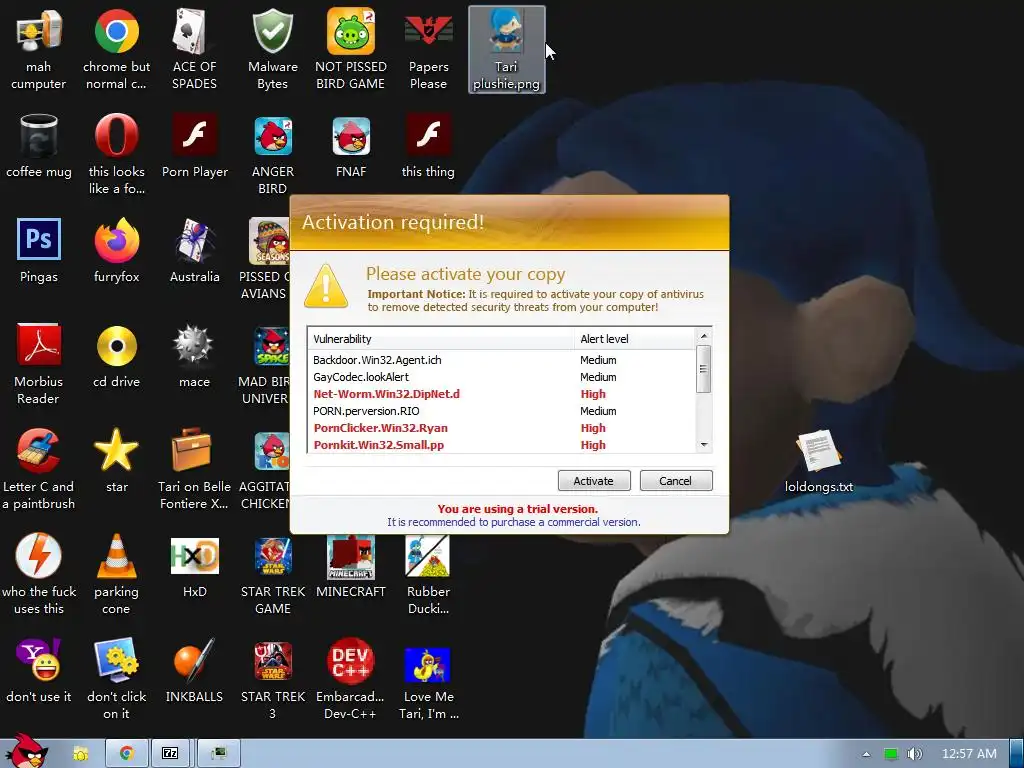Screen dimensions: 1024x768
Task: Open the 'coffee mug' recycle bin icon
Action: tap(39, 146)
